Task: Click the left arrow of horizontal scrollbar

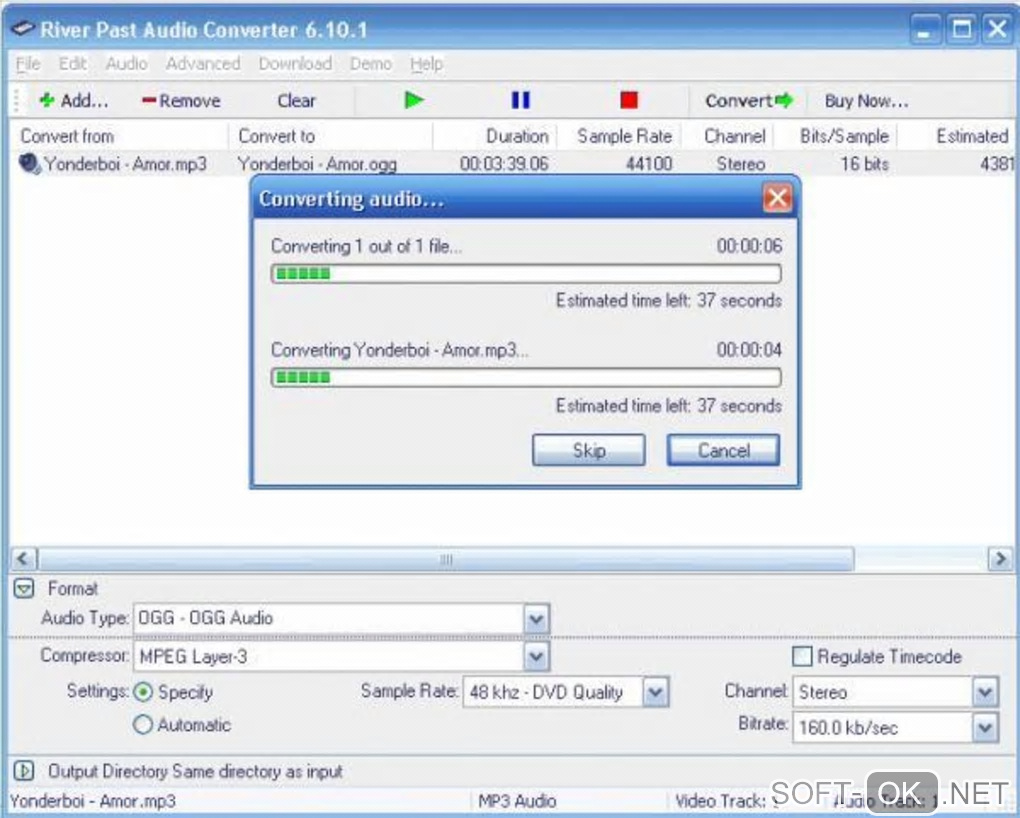Action: 23,558
